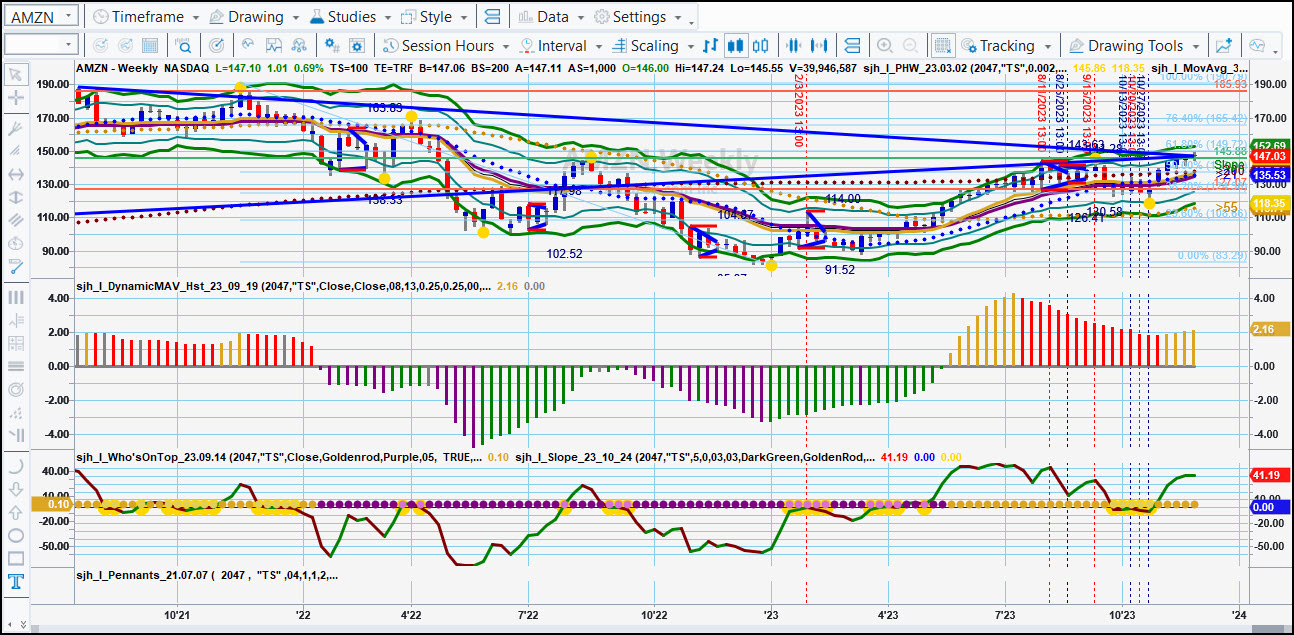
Task: Click the stacked panels icon in top toolbar
Action: click(491, 17)
